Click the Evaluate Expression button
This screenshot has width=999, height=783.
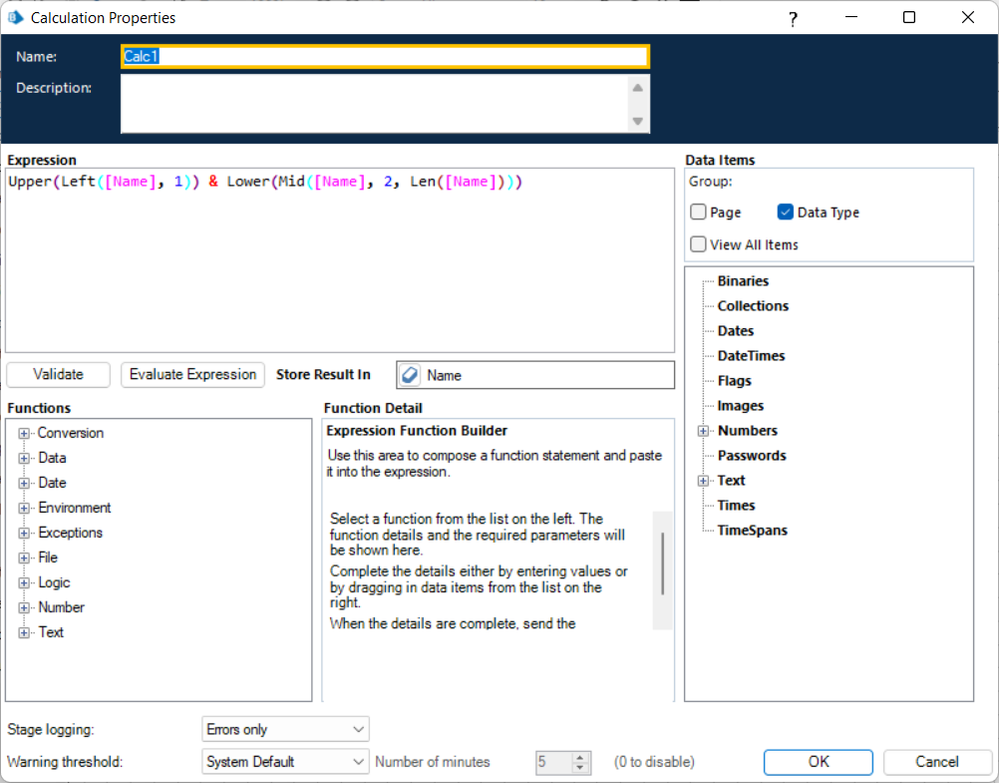(x=193, y=374)
